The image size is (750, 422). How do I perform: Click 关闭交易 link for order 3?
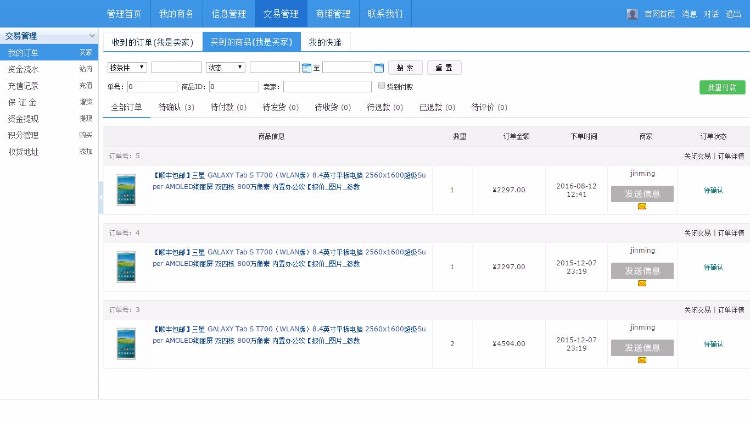[x=697, y=310]
